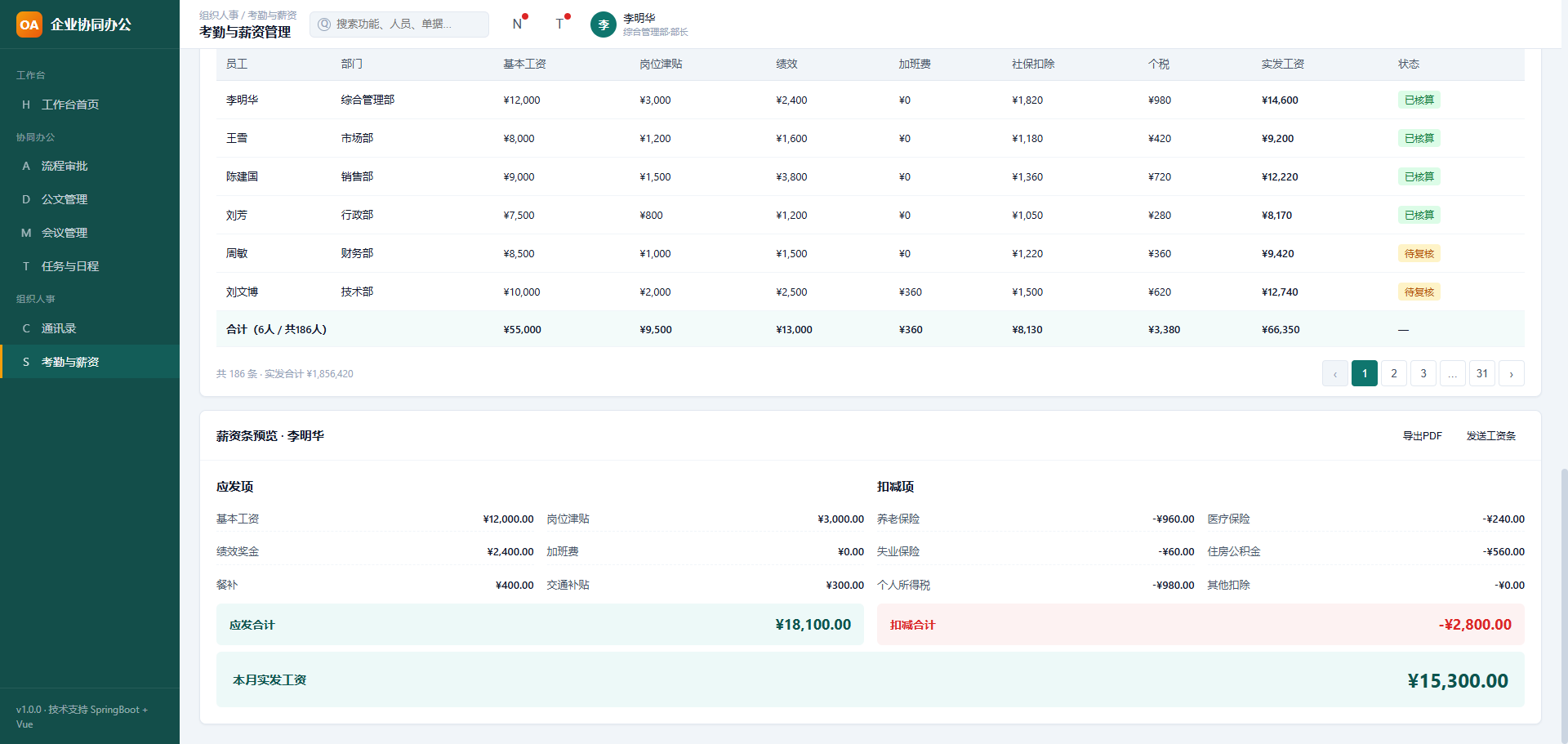Image resolution: width=1568 pixels, height=744 pixels.
Task: Select employee row 刘芳
Action: (870, 215)
